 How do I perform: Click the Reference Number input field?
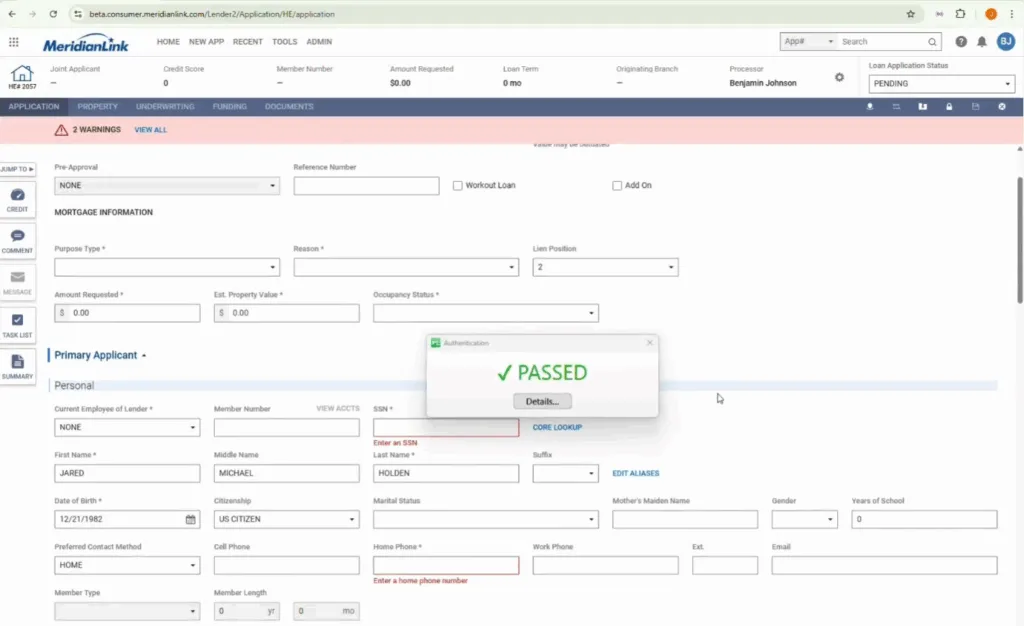pos(366,185)
